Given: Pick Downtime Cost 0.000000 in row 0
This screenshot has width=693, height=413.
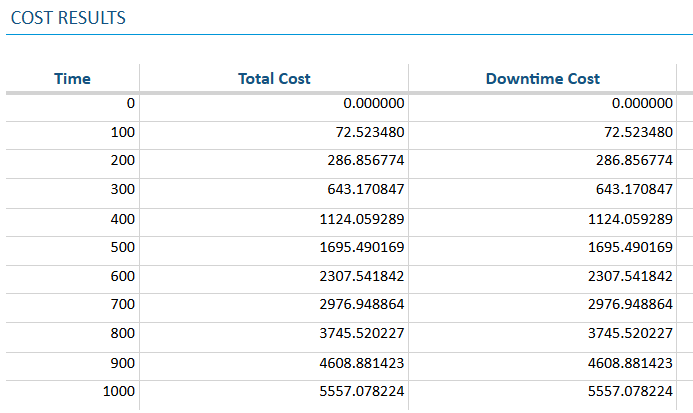Looking at the screenshot, I should [x=642, y=103].
